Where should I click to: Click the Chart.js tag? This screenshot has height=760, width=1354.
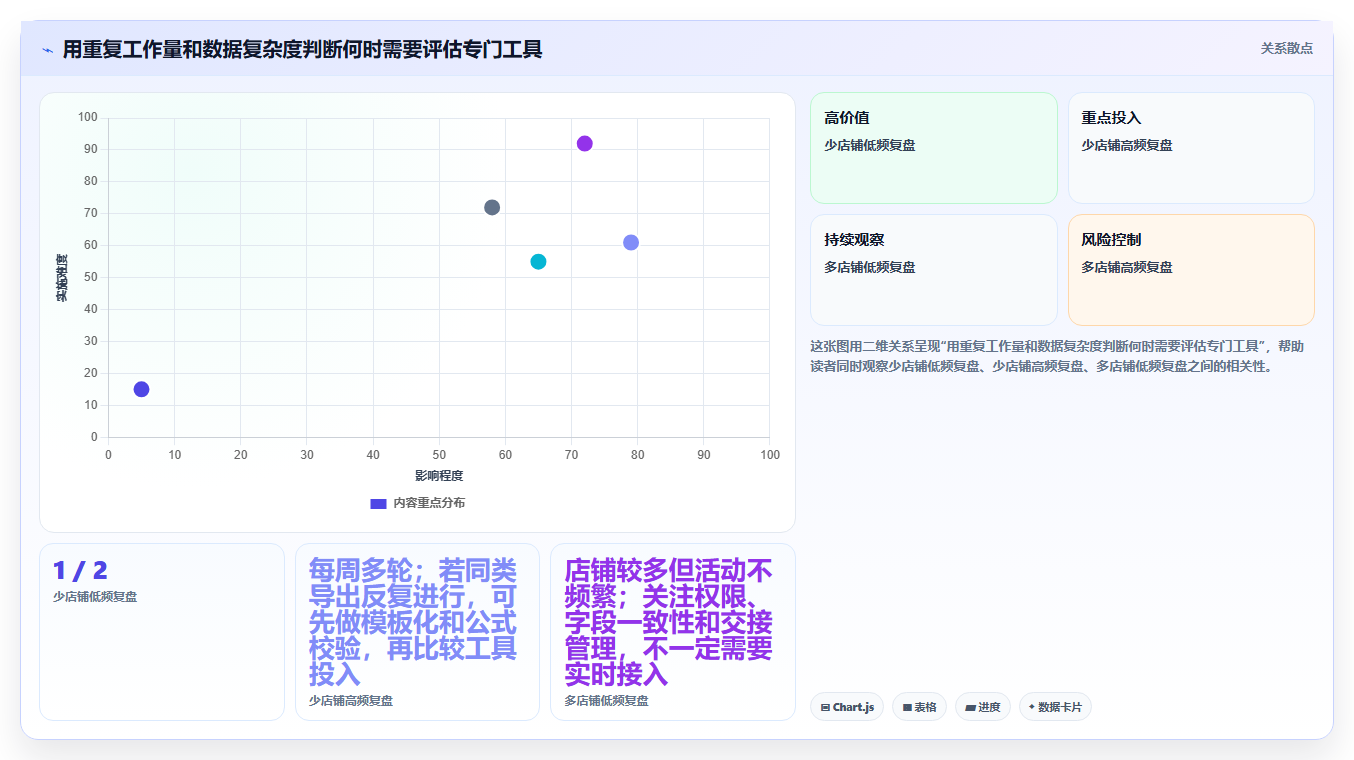(847, 707)
